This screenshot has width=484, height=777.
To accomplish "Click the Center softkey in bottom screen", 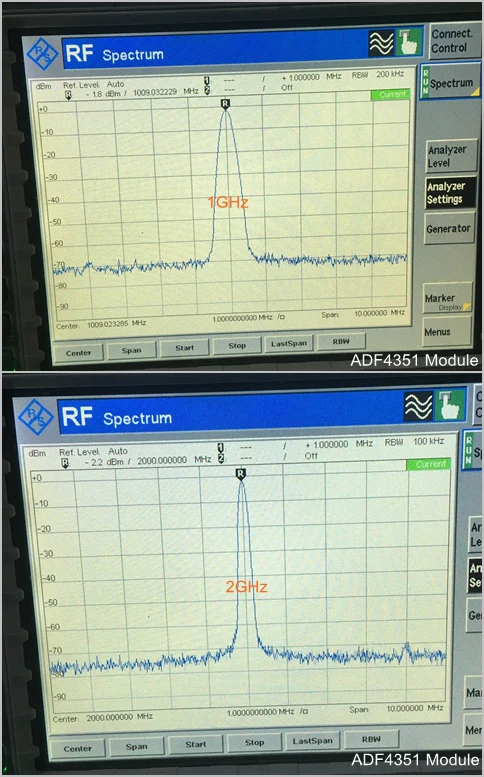I will coord(78,748).
